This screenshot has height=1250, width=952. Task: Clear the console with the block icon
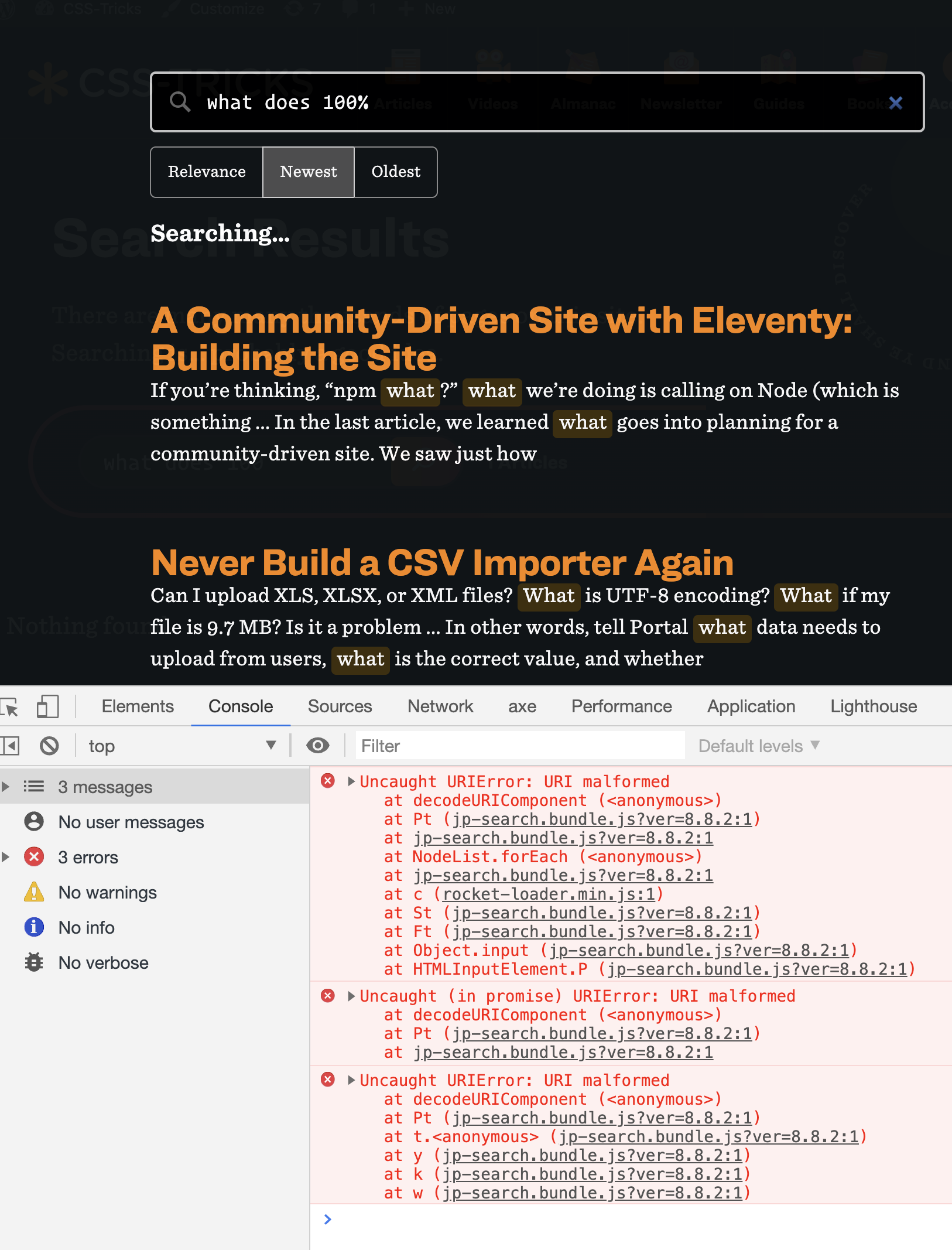click(49, 746)
